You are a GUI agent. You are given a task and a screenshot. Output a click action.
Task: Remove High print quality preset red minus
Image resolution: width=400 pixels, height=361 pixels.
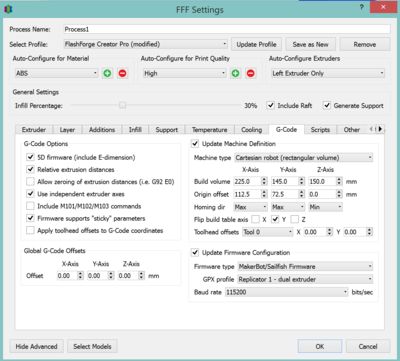tap(251, 73)
